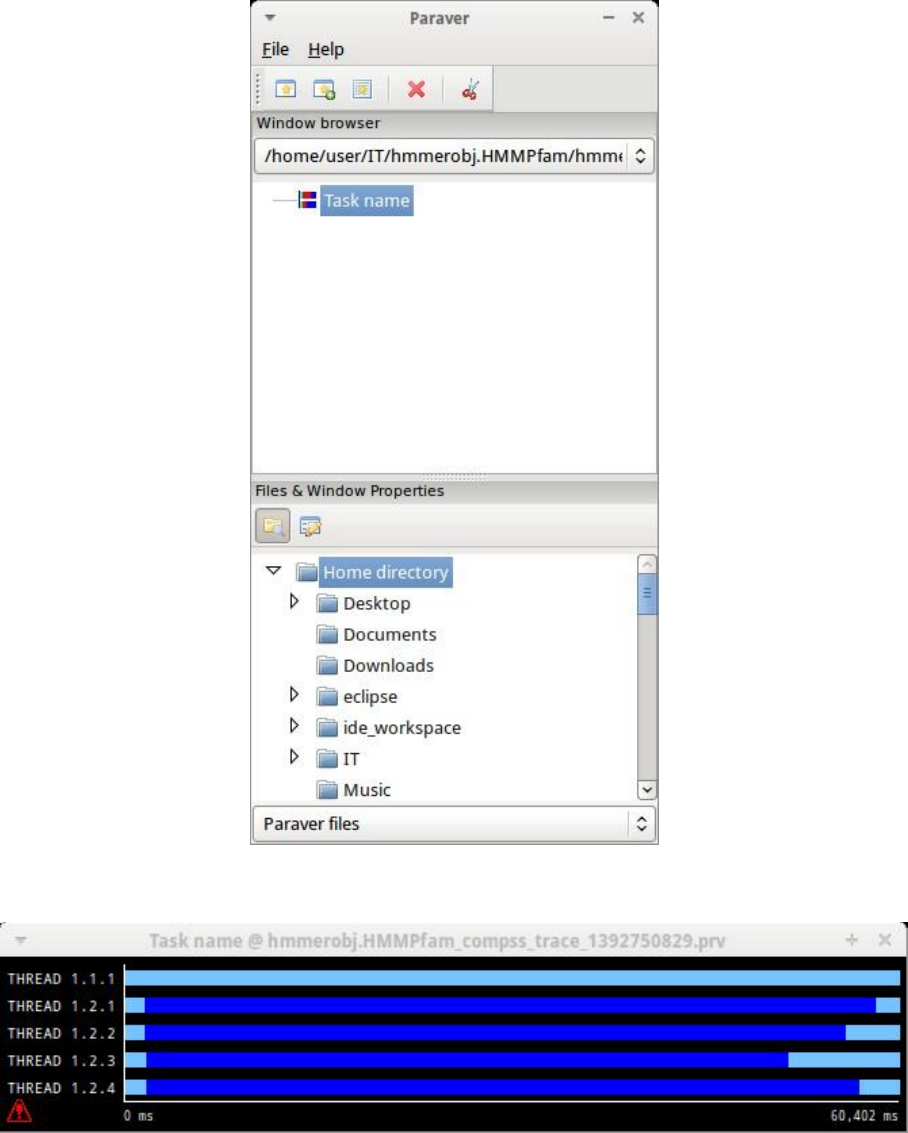Toggle the Files browser view button
Image resolution: width=908 pixels, height=1133 pixels.
pyautogui.click(x=273, y=525)
